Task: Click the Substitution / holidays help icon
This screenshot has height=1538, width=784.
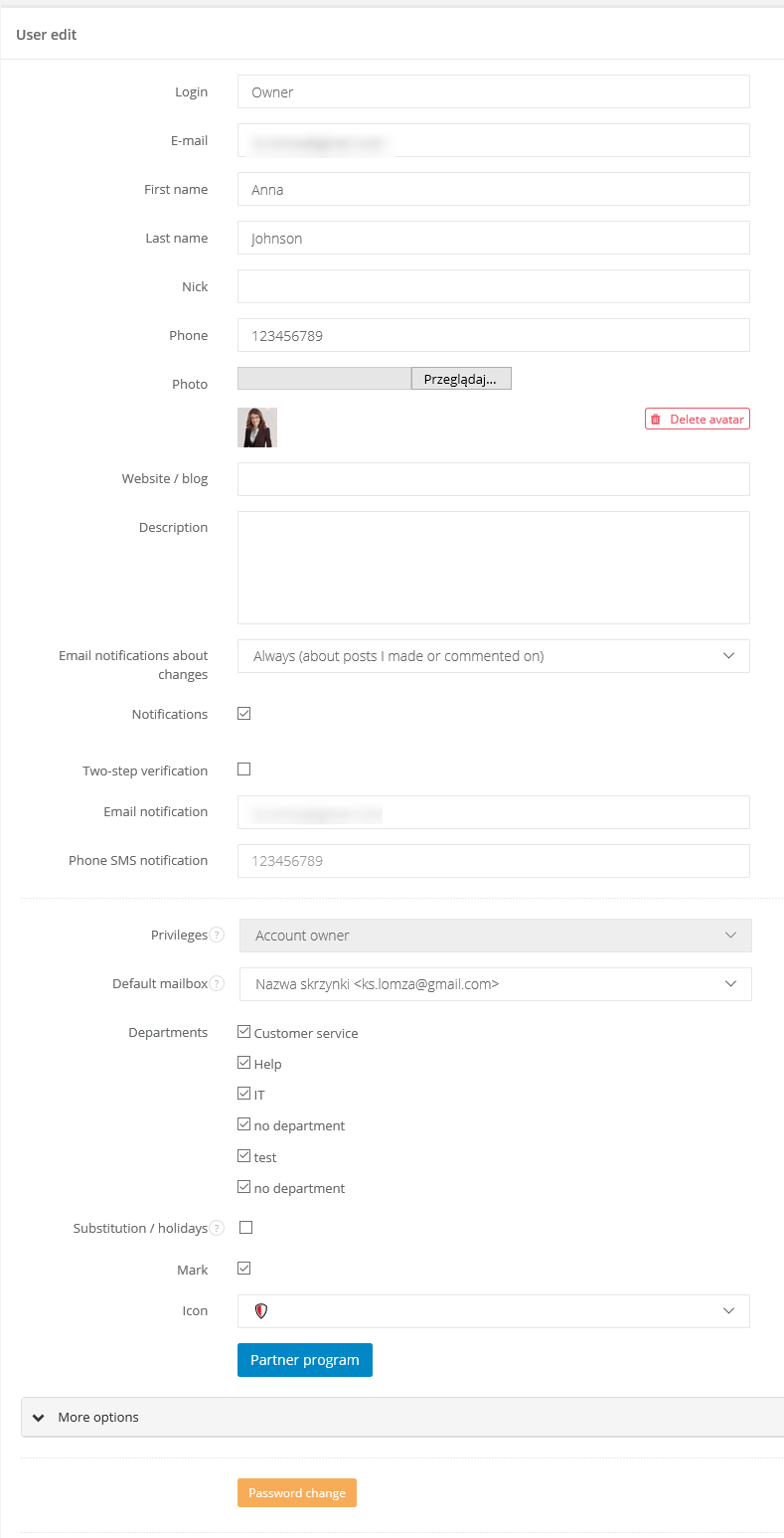Action: pos(218,1229)
